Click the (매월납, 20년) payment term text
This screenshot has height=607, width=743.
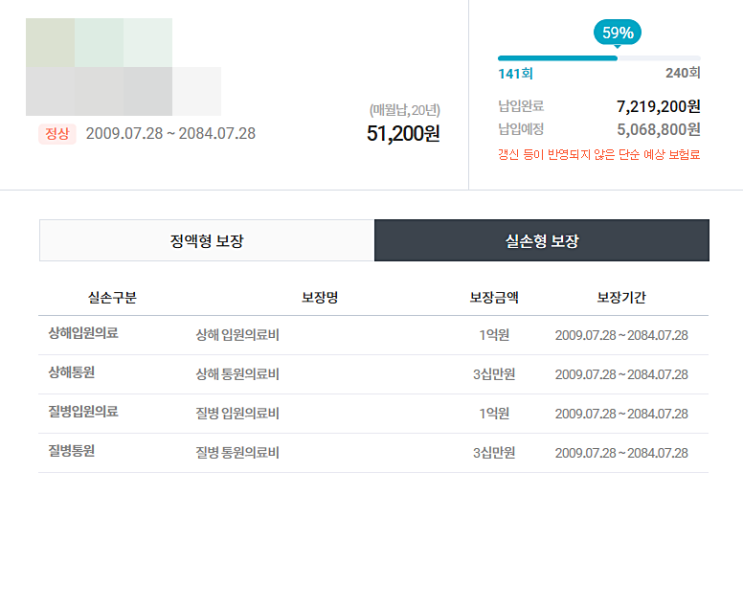[x=405, y=110]
